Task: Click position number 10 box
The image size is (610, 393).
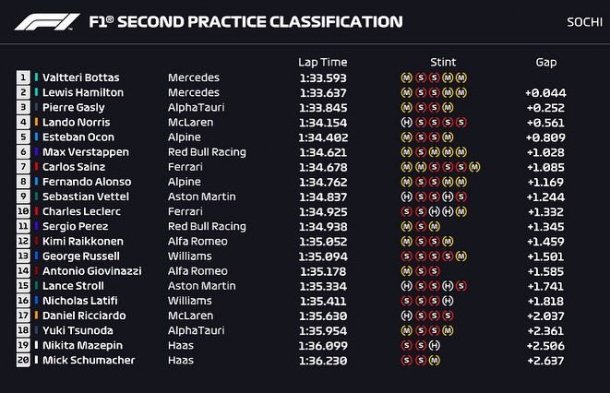Action: (x=23, y=211)
